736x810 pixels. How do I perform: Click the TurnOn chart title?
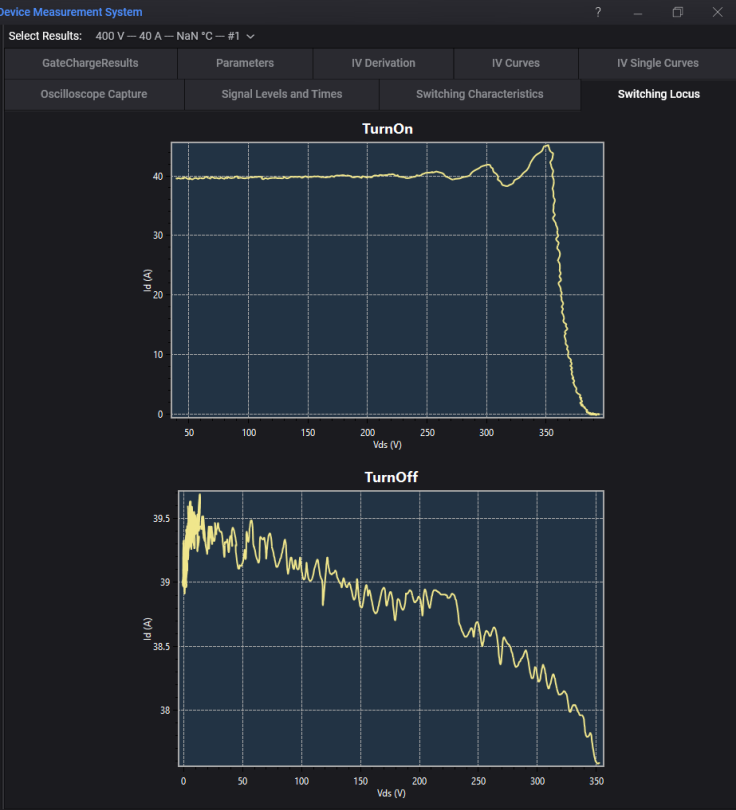point(387,129)
